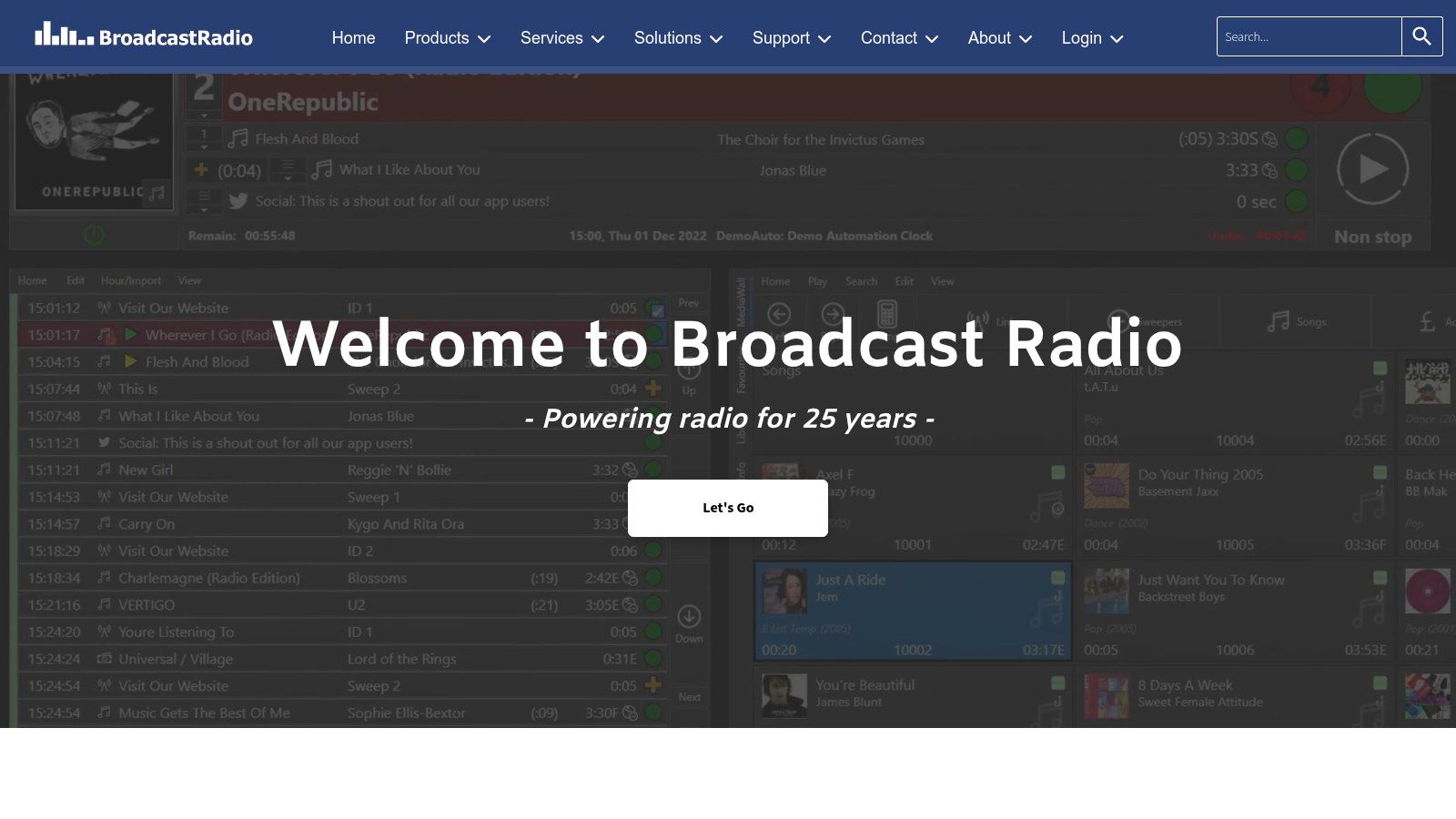Expand the Login menu
The image size is (1456, 819).
click(x=1093, y=38)
